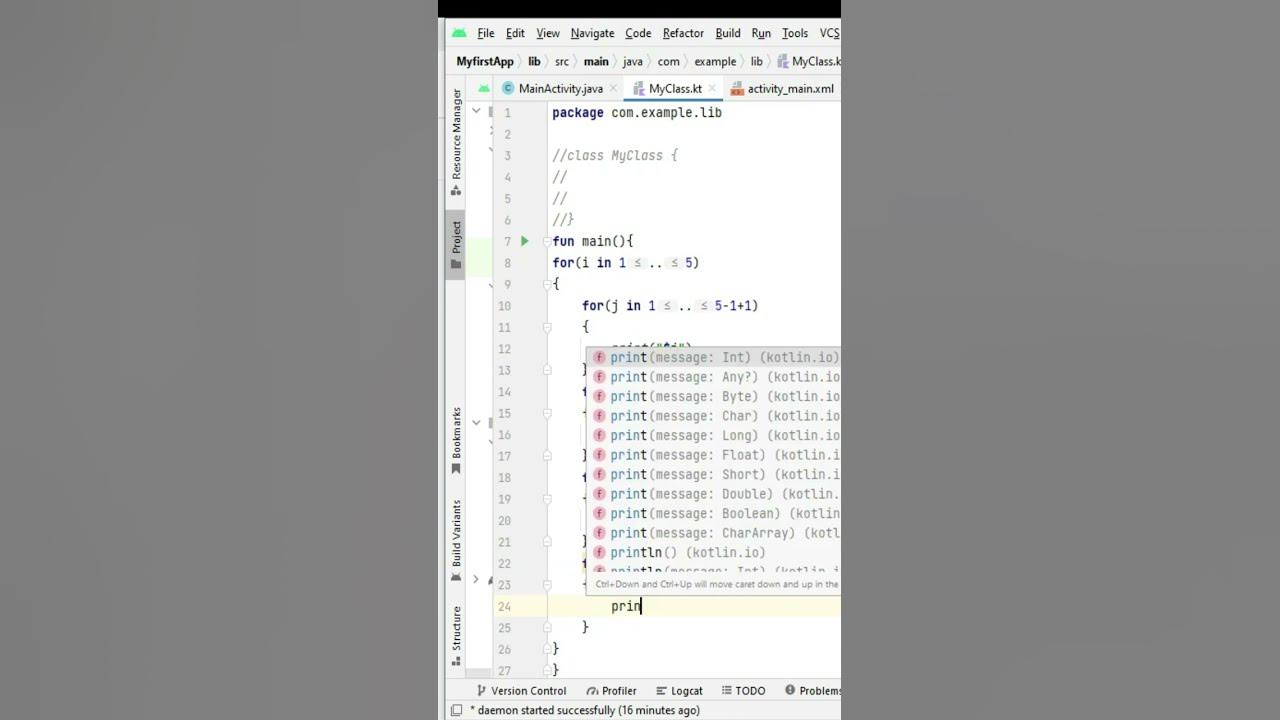Select print(message: Char) completion
Image resolution: width=1280 pixels, height=720 pixels.
coord(713,416)
